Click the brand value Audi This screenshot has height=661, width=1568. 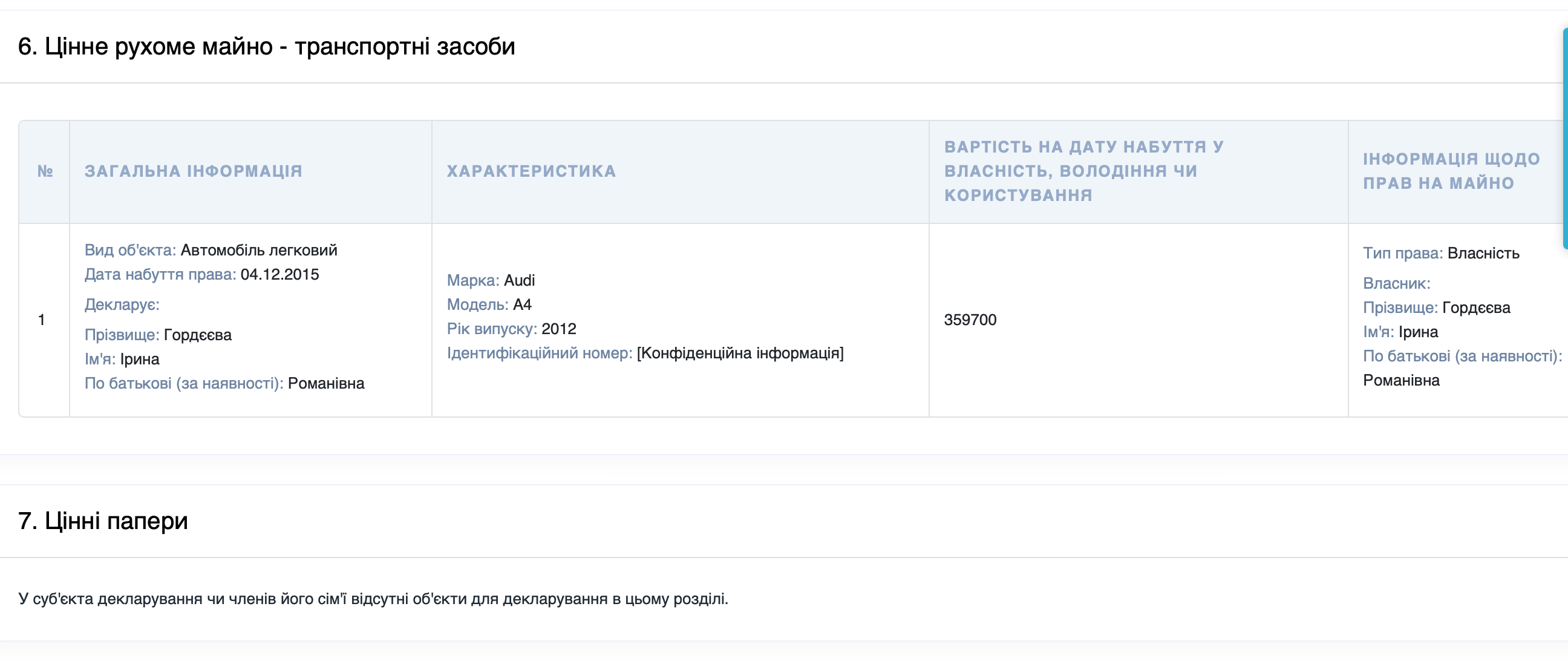tap(520, 280)
